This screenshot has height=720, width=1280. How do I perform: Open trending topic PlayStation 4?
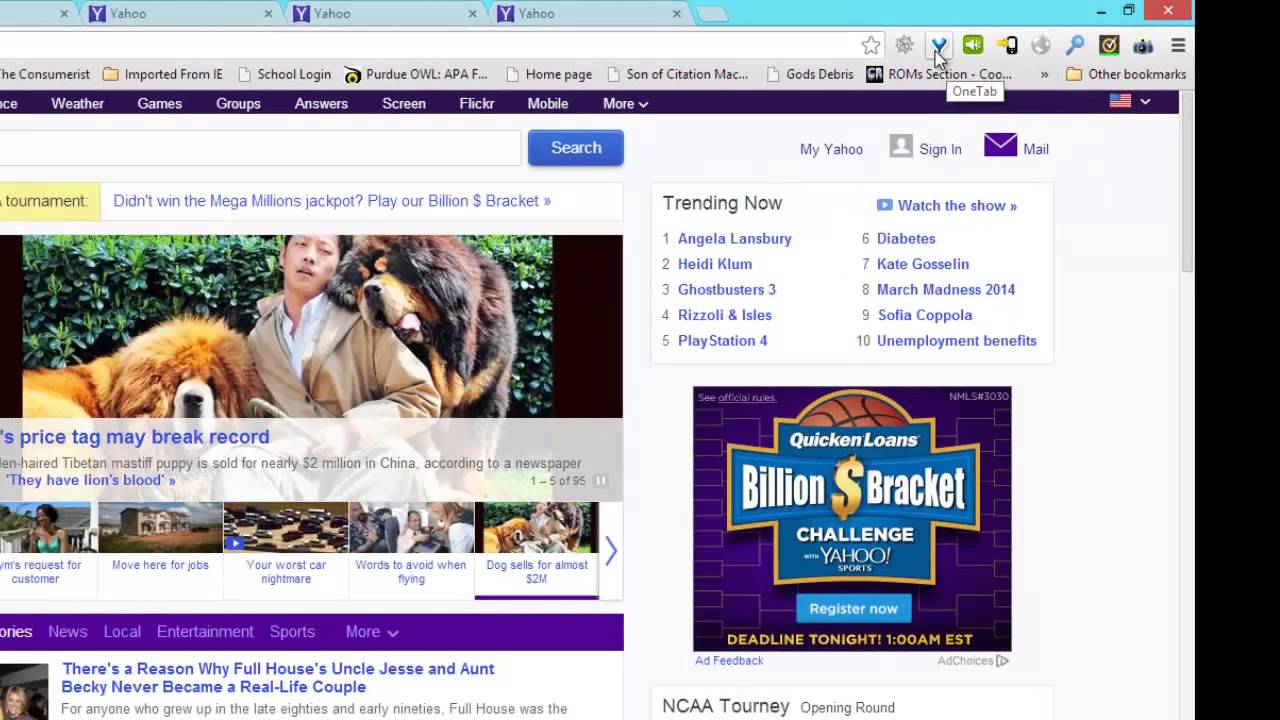coord(722,340)
